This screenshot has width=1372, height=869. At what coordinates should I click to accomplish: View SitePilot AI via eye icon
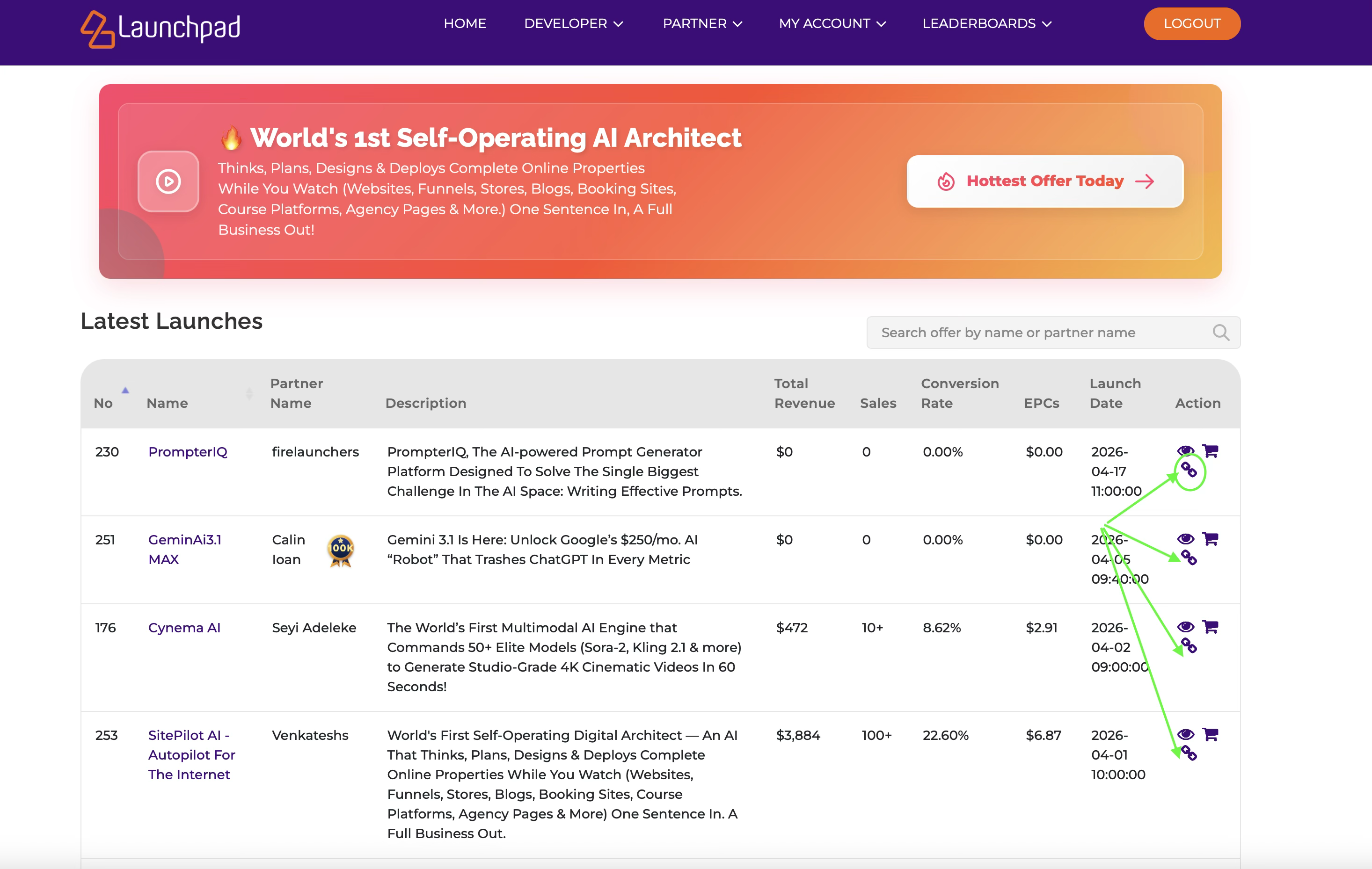coord(1185,735)
